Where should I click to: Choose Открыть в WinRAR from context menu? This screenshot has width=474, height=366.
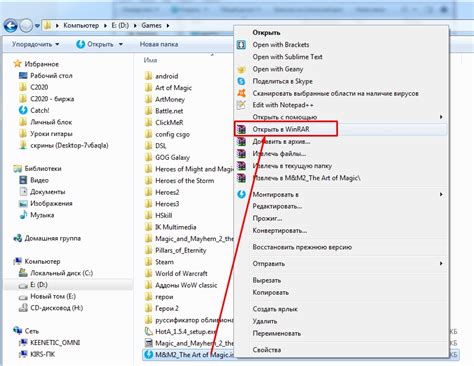340,129
